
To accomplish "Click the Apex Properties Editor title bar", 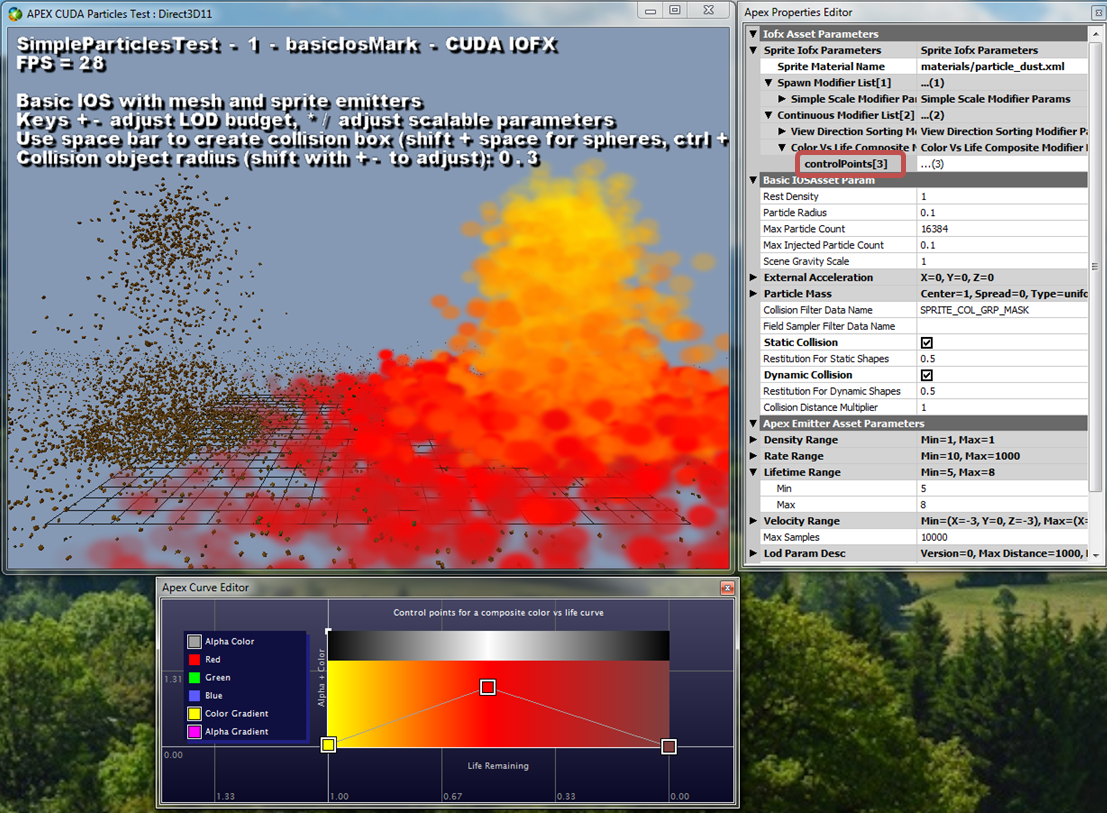I will pos(923,12).
